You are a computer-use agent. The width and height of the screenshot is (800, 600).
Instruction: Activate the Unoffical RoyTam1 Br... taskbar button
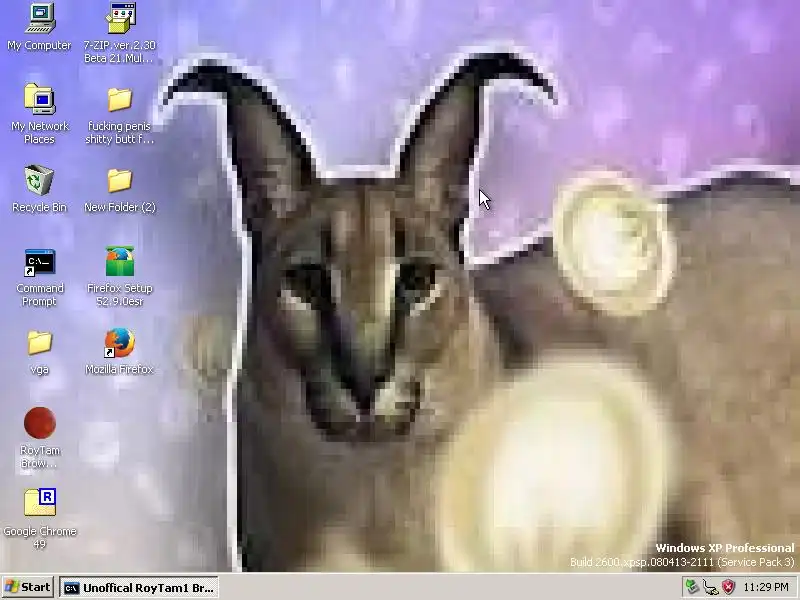(x=139, y=588)
